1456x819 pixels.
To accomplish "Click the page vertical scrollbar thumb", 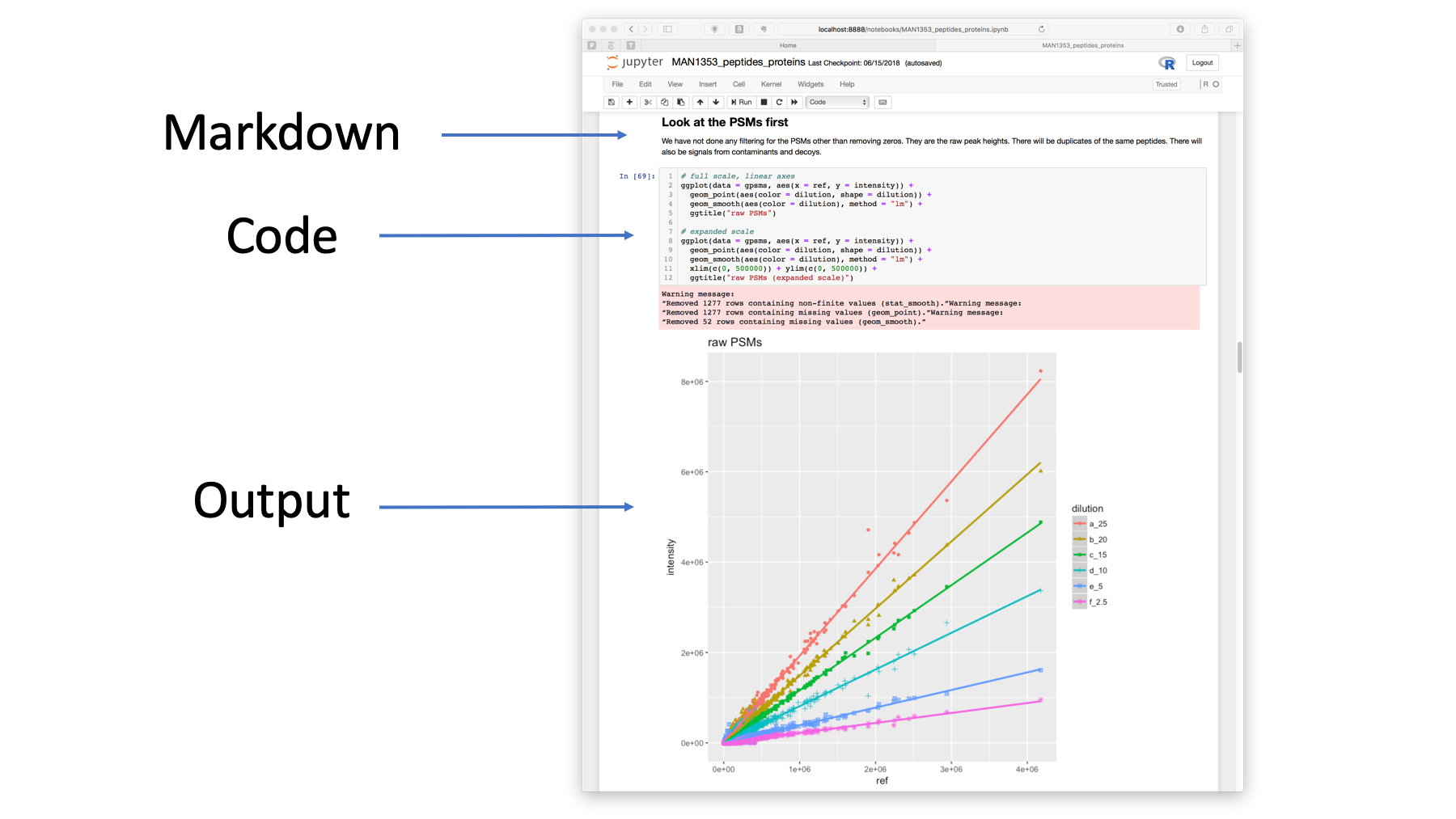I will pyautogui.click(x=1239, y=357).
